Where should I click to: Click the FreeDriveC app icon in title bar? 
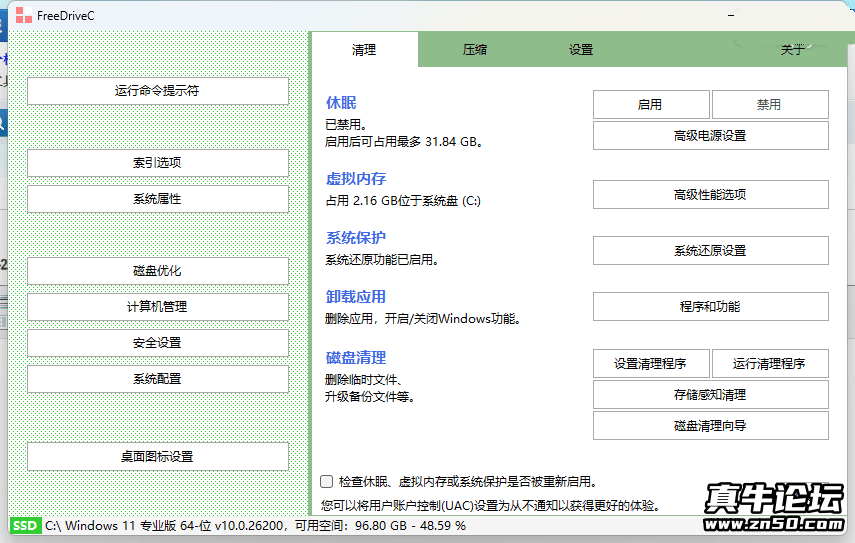click(22, 15)
